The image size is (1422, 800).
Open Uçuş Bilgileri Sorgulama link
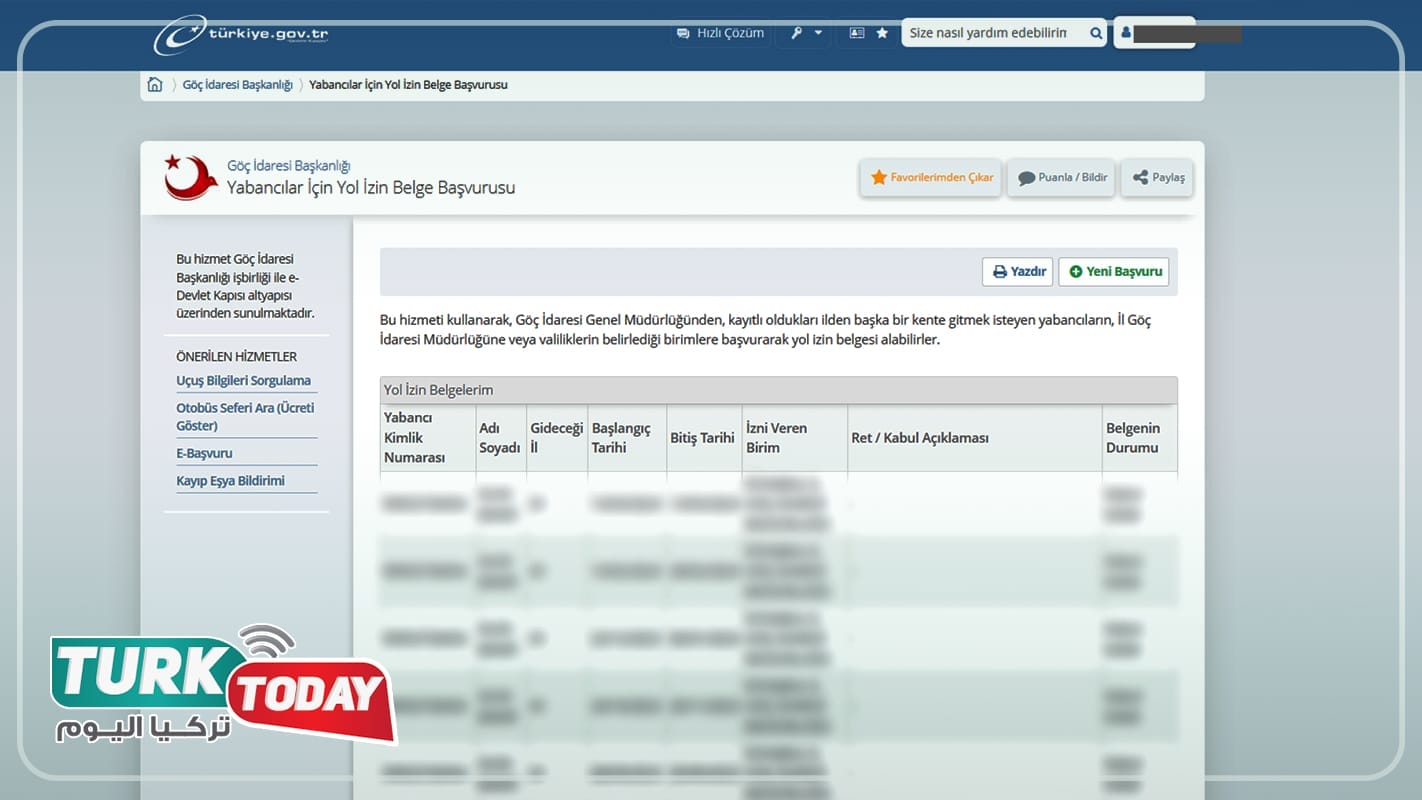click(243, 381)
